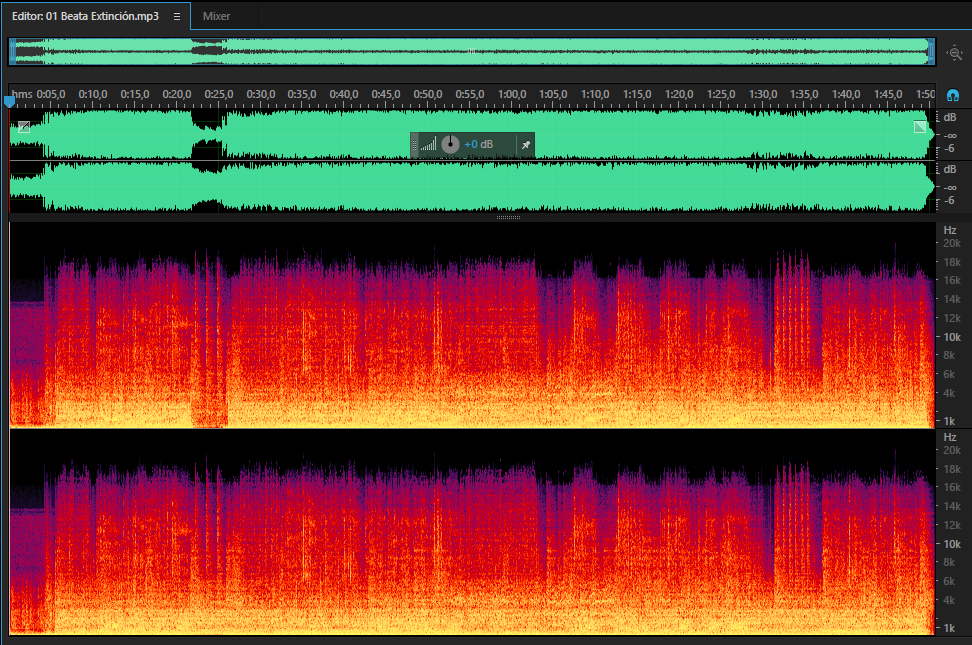Click the zoom out full icon
This screenshot has width=972, height=645.
pyautogui.click(x=955, y=53)
